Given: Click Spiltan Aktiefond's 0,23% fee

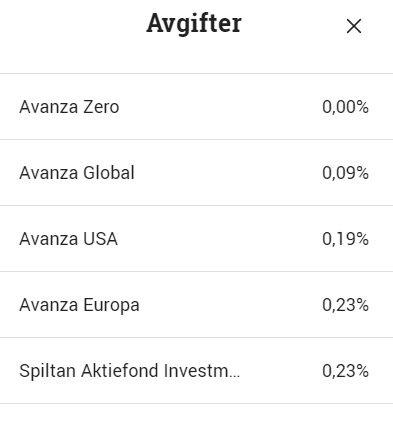Looking at the screenshot, I should [x=345, y=371].
